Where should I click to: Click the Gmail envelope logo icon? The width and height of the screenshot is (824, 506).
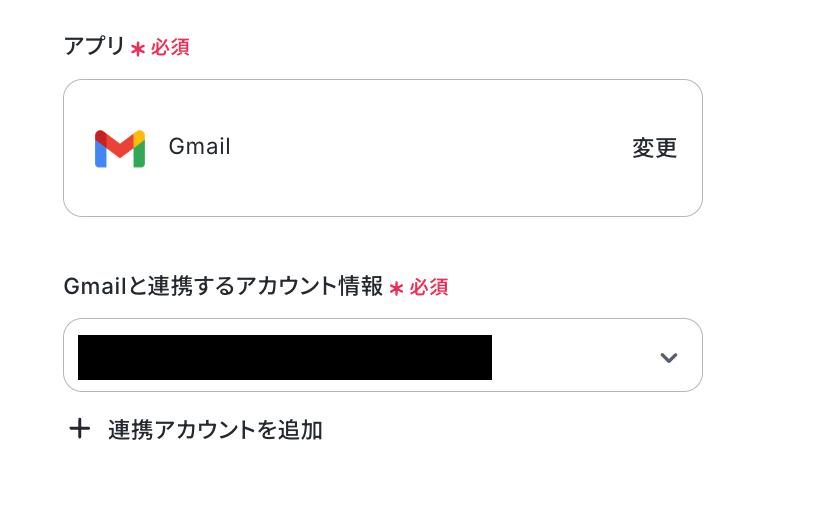[x=120, y=148]
